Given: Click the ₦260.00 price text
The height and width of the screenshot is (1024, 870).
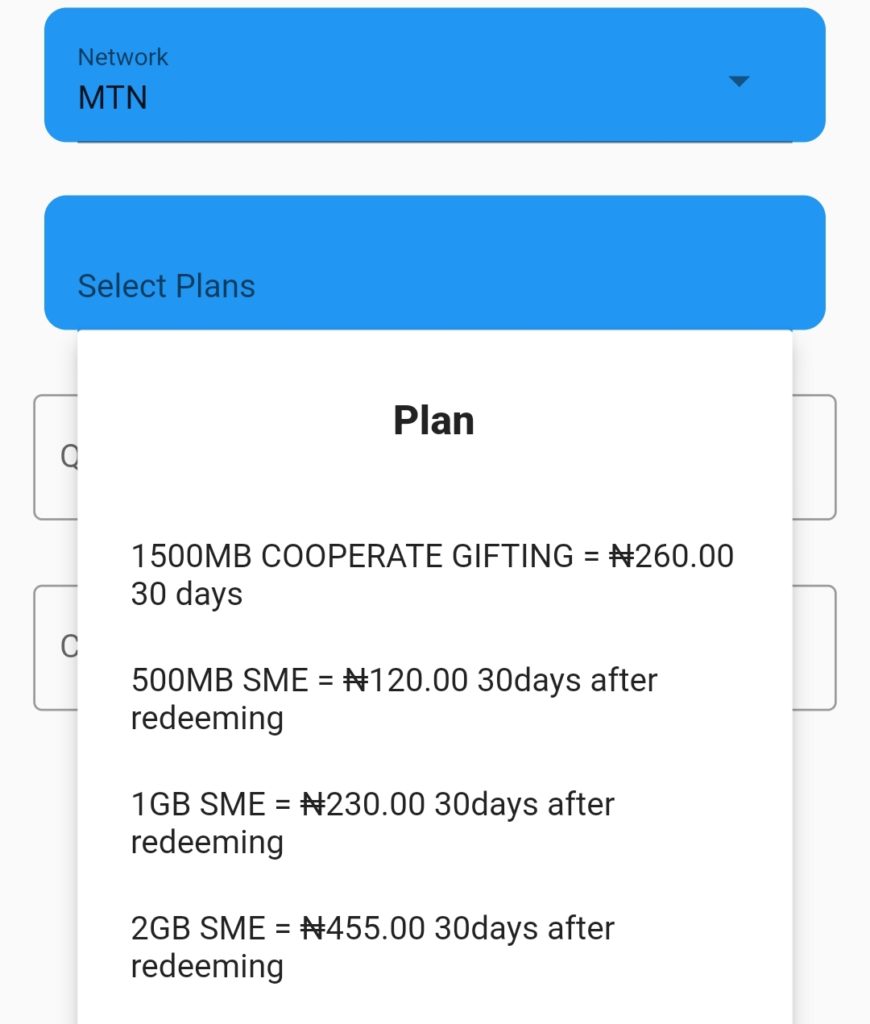Looking at the screenshot, I should pos(672,556).
